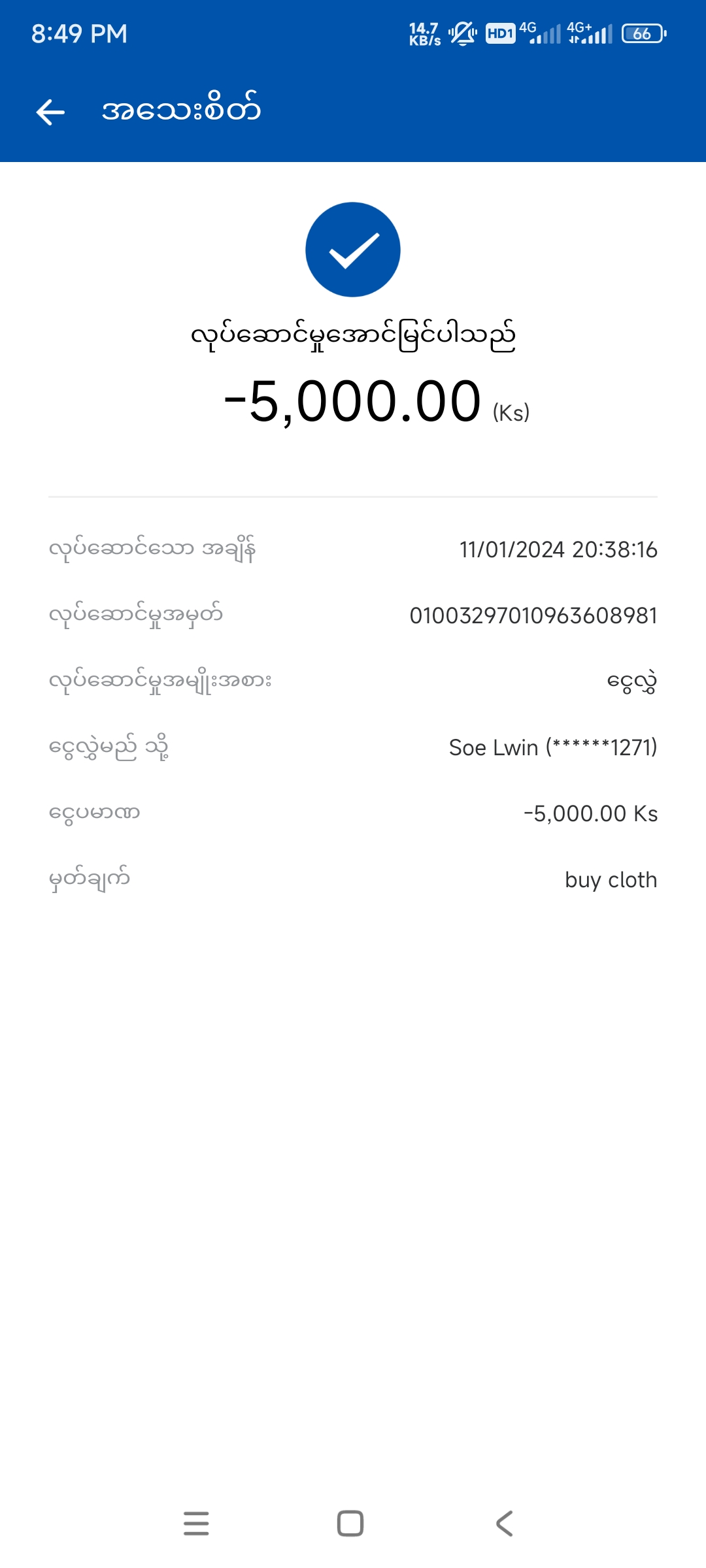Tap the back arrow in the header
Screen dimensions: 706x1568
point(50,112)
